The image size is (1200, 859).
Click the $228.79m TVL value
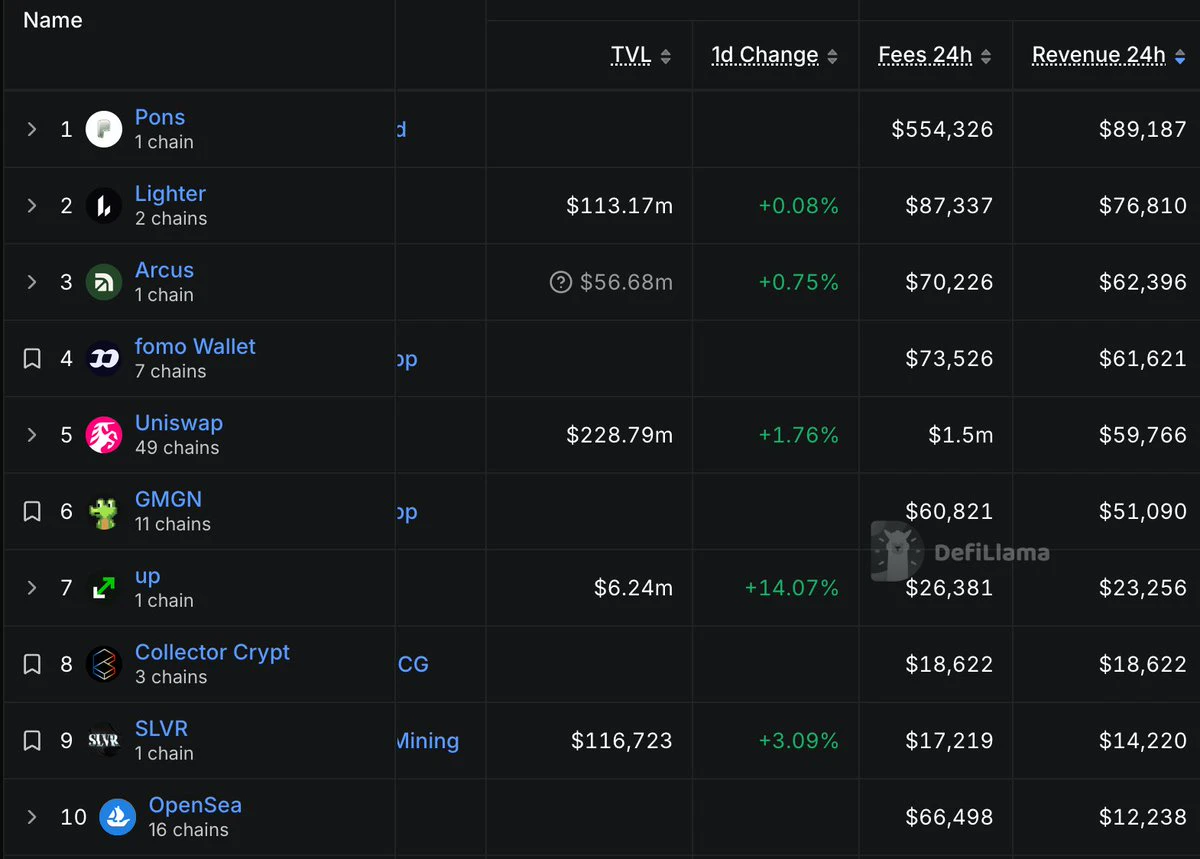pos(620,435)
